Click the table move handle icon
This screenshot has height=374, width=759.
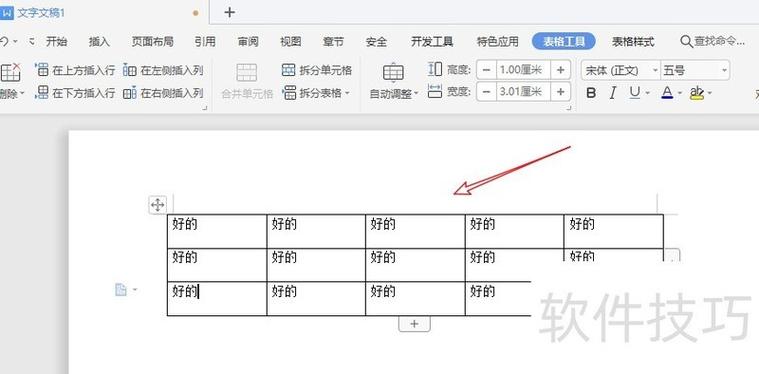point(157,205)
